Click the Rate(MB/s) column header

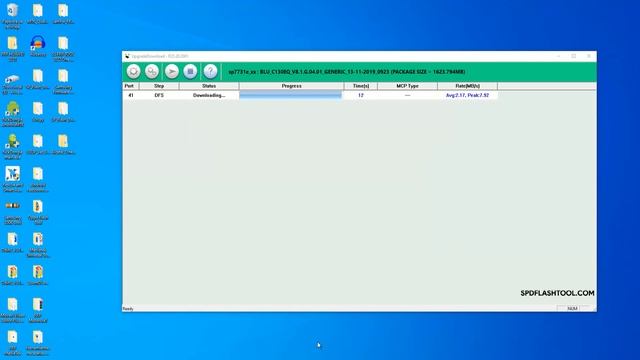click(x=467, y=86)
